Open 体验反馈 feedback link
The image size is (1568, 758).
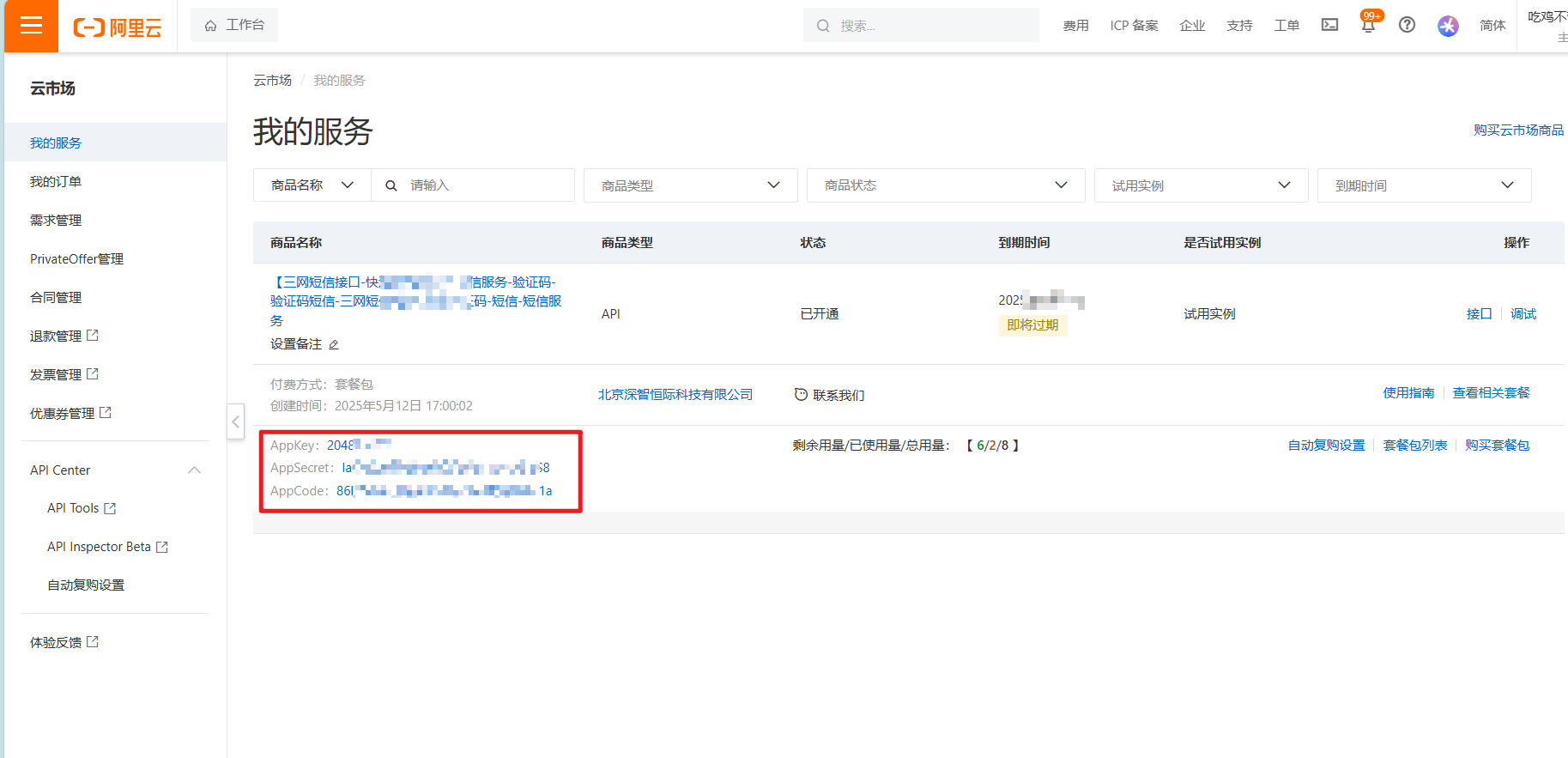[x=64, y=642]
